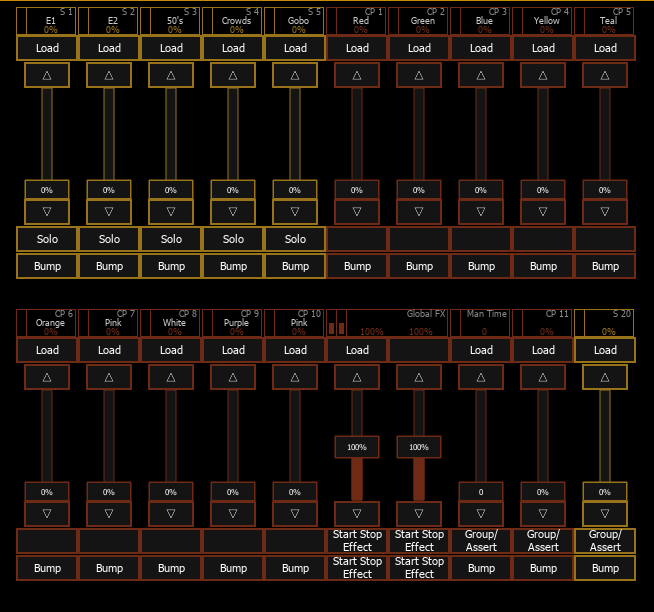The width and height of the screenshot is (654, 612).
Task: Select the S 4 Crowds fader header
Action: coord(233,21)
